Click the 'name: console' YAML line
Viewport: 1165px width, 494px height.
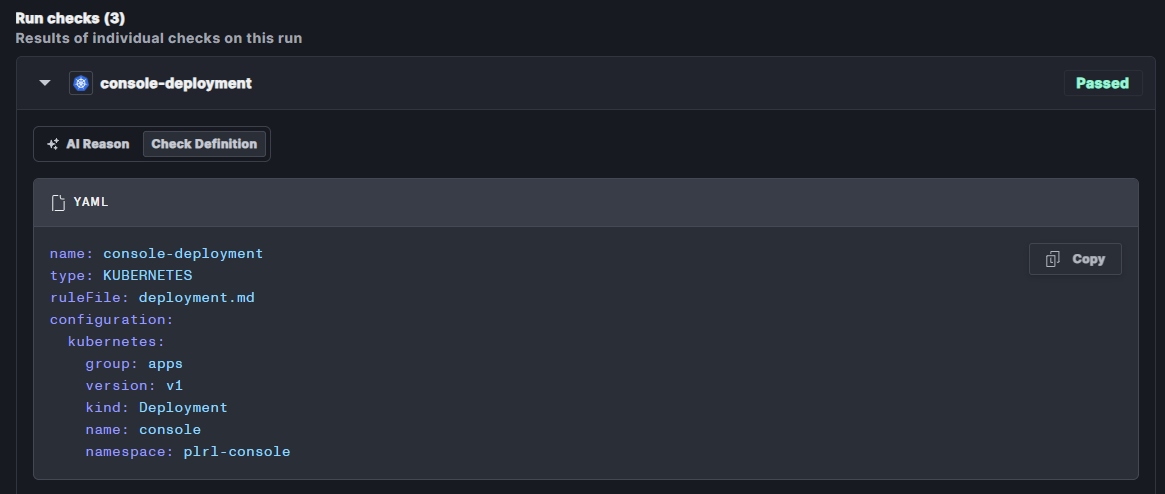click(x=143, y=429)
